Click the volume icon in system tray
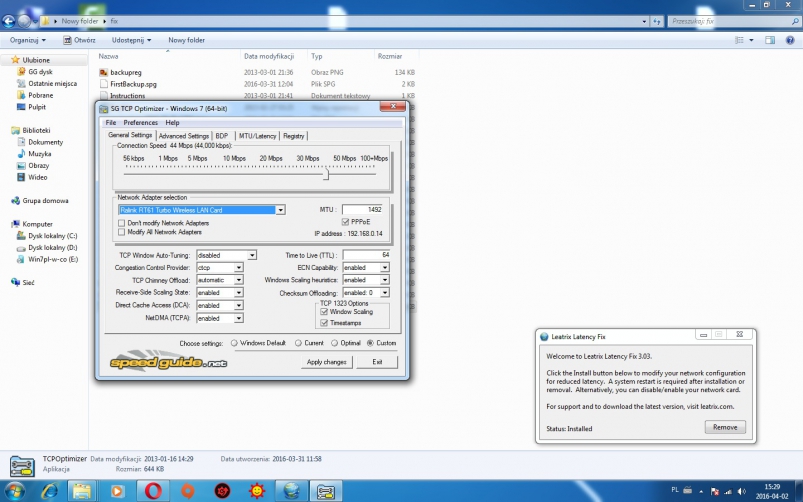 point(740,491)
